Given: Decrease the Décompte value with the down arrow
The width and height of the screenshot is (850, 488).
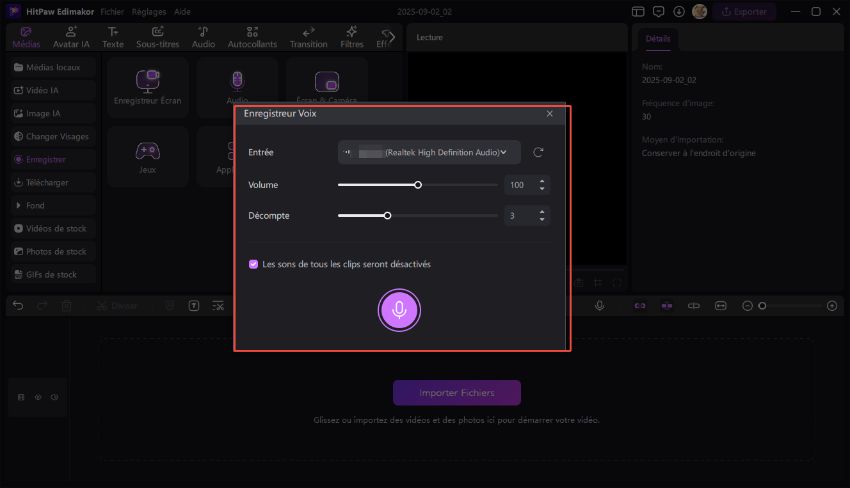Looking at the screenshot, I should pos(542,220).
